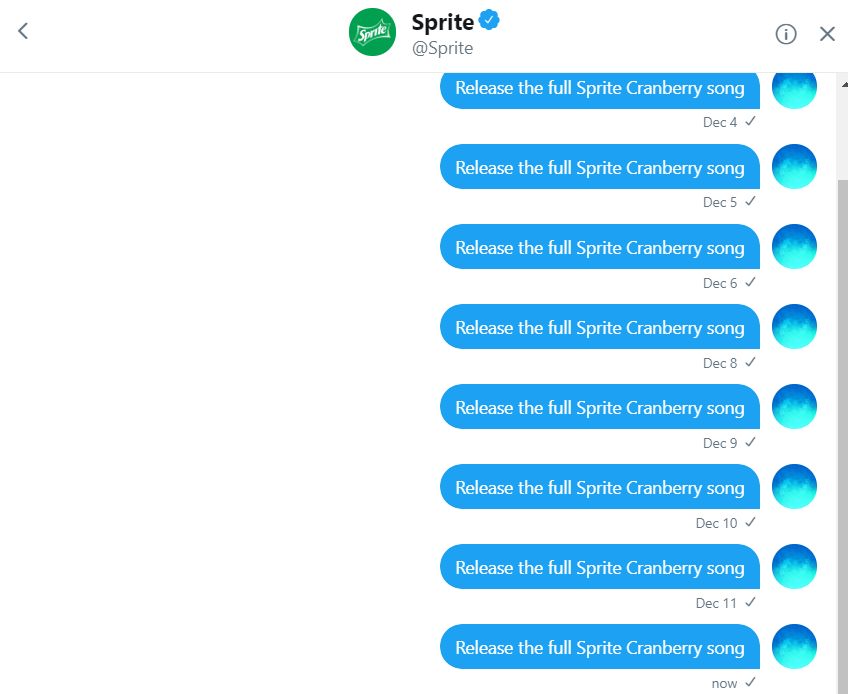Click the sender avatar next to the Dec 8 message

[x=794, y=326]
